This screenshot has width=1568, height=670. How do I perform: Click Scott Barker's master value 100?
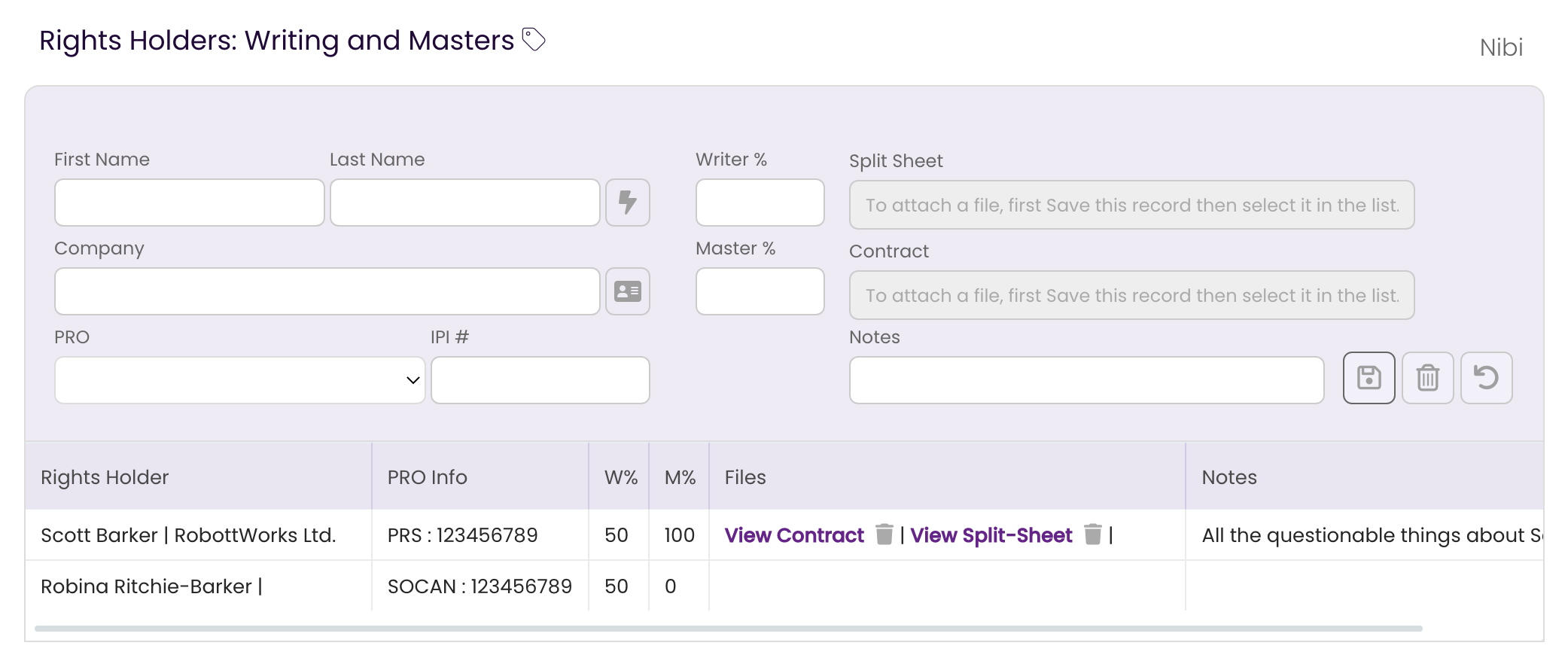679,535
